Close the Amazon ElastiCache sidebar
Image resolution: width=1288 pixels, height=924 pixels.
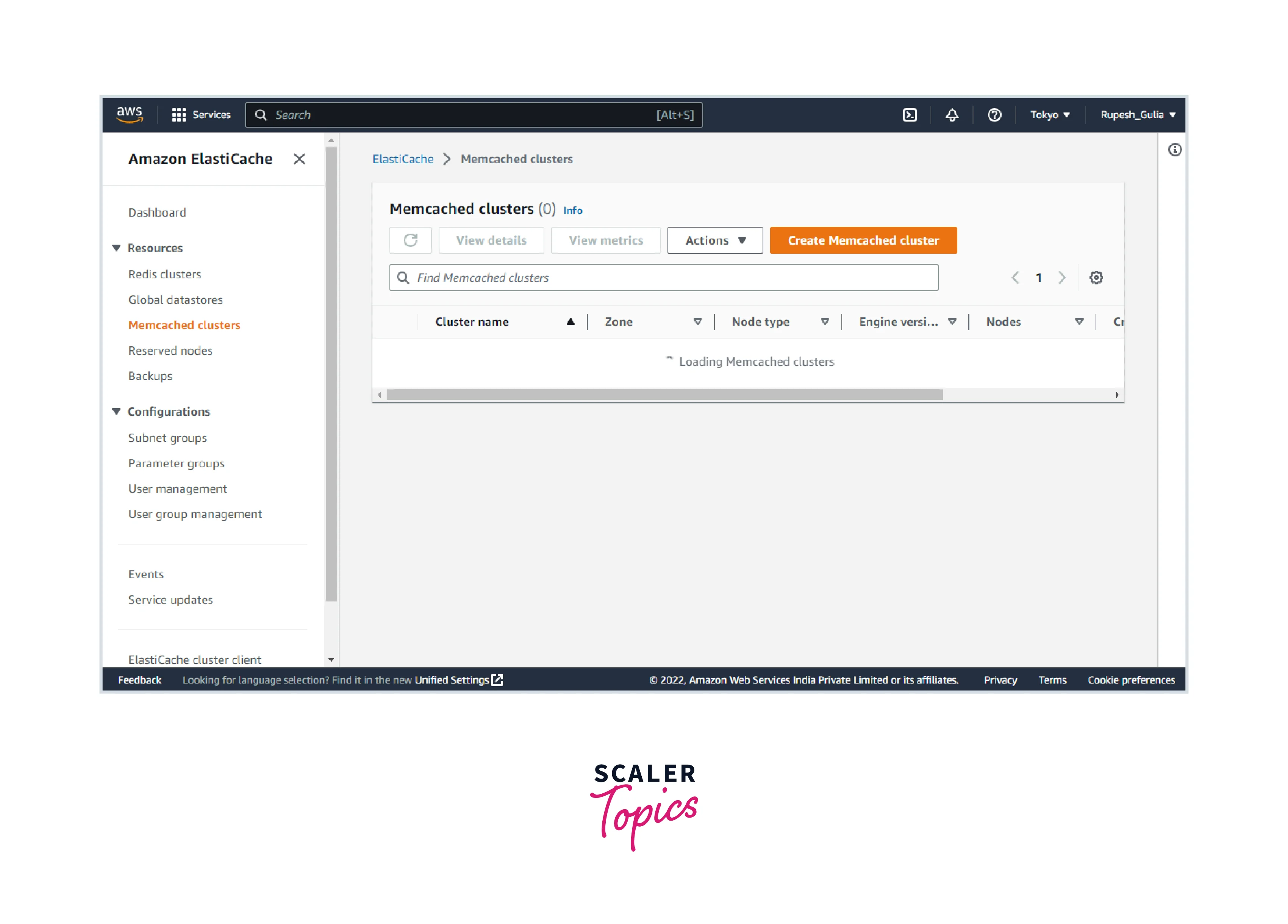pyautogui.click(x=299, y=159)
